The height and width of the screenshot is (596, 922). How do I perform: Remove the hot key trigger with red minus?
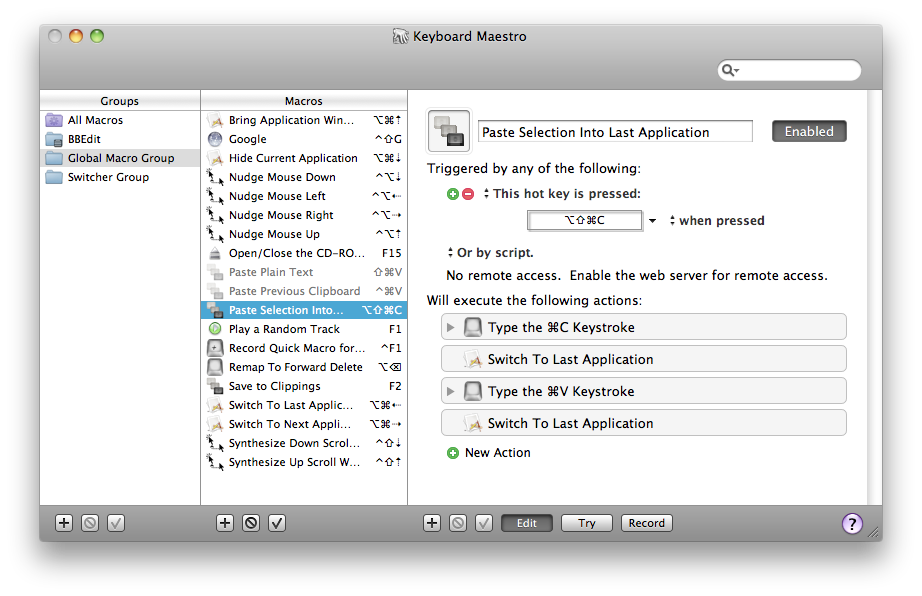468,194
